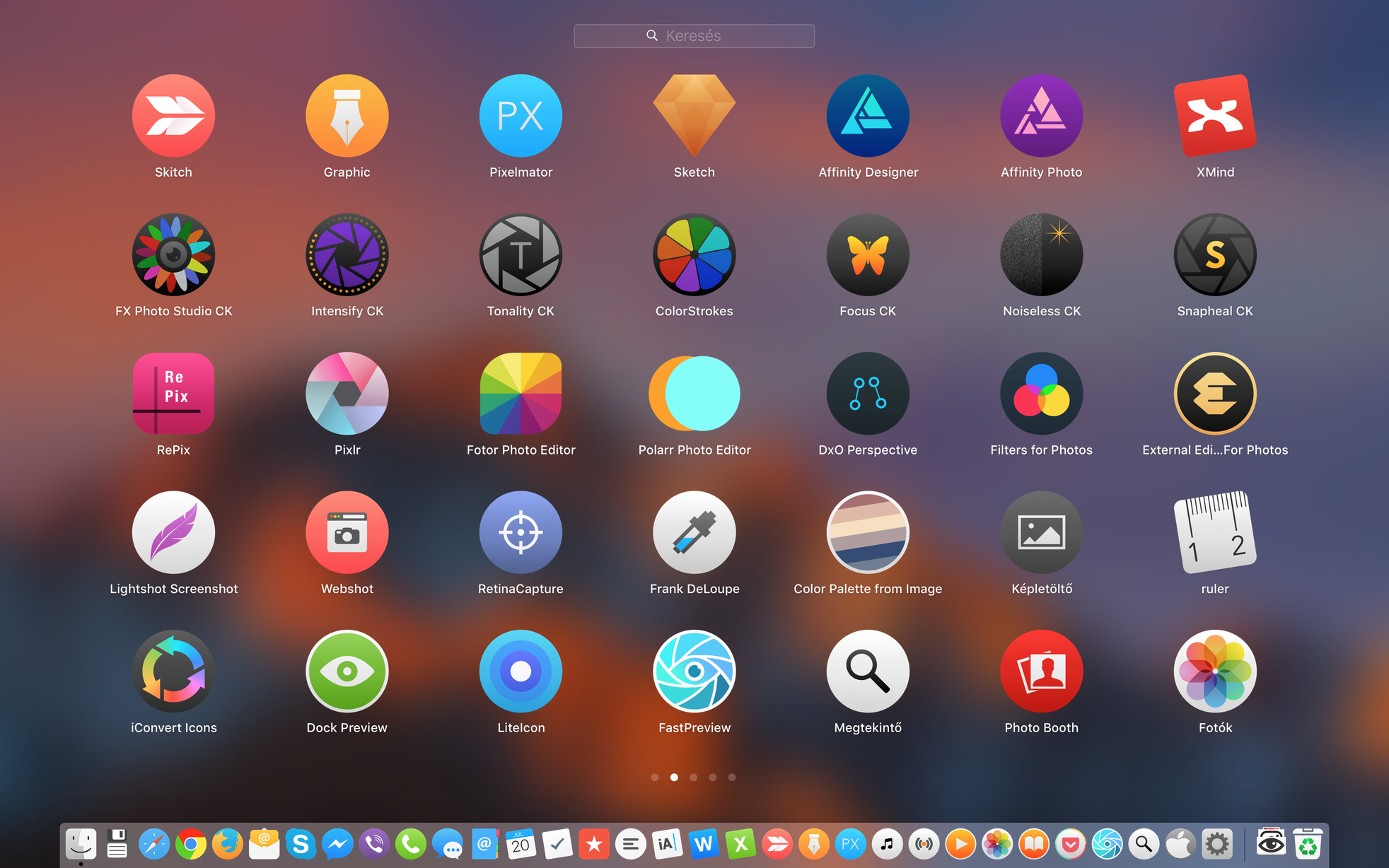Open RetinaCapture
Viewport: 1389px width, 868px height.
click(521, 532)
